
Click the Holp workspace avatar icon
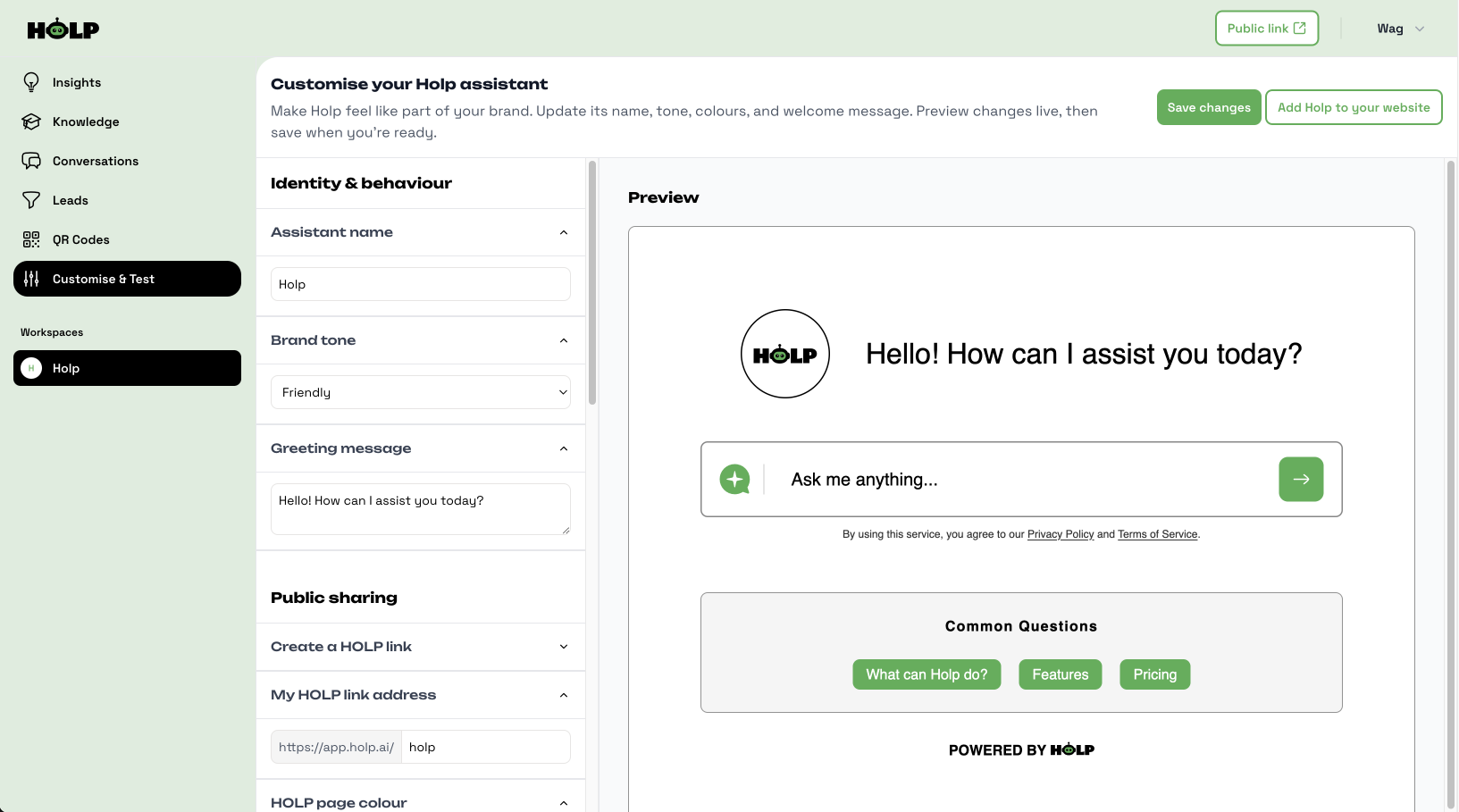pyautogui.click(x=31, y=368)
